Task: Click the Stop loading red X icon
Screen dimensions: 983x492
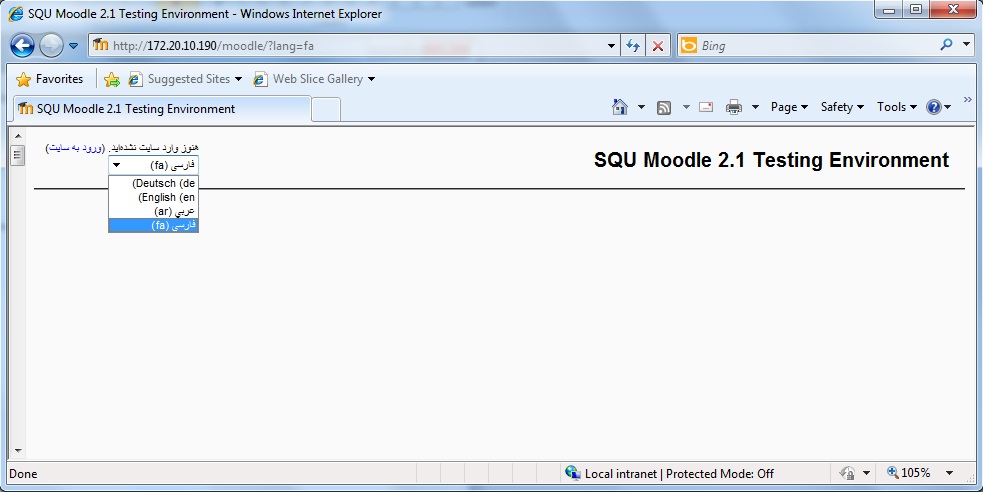Action: (x=657, y=46)
